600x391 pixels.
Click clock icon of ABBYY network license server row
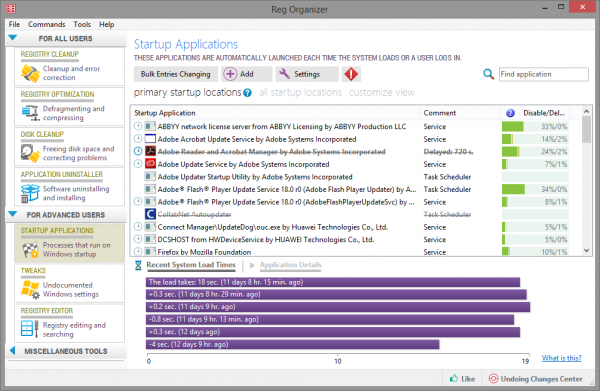tap(138, 126)
